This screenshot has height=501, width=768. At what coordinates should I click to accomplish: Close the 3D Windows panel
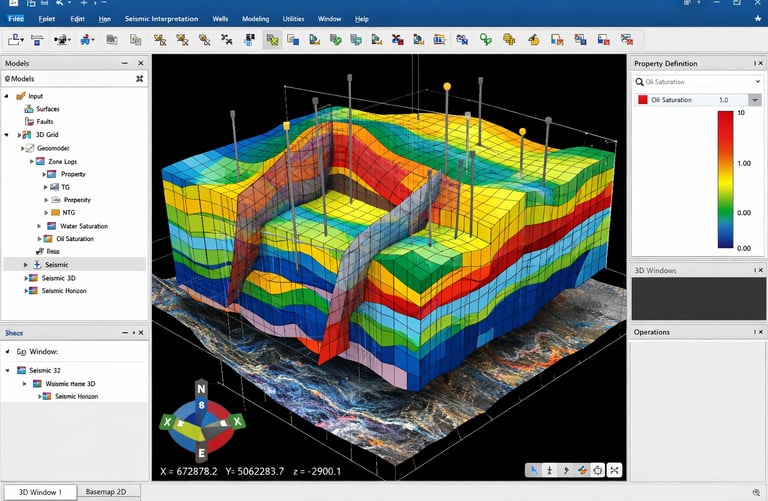[761, 270]
